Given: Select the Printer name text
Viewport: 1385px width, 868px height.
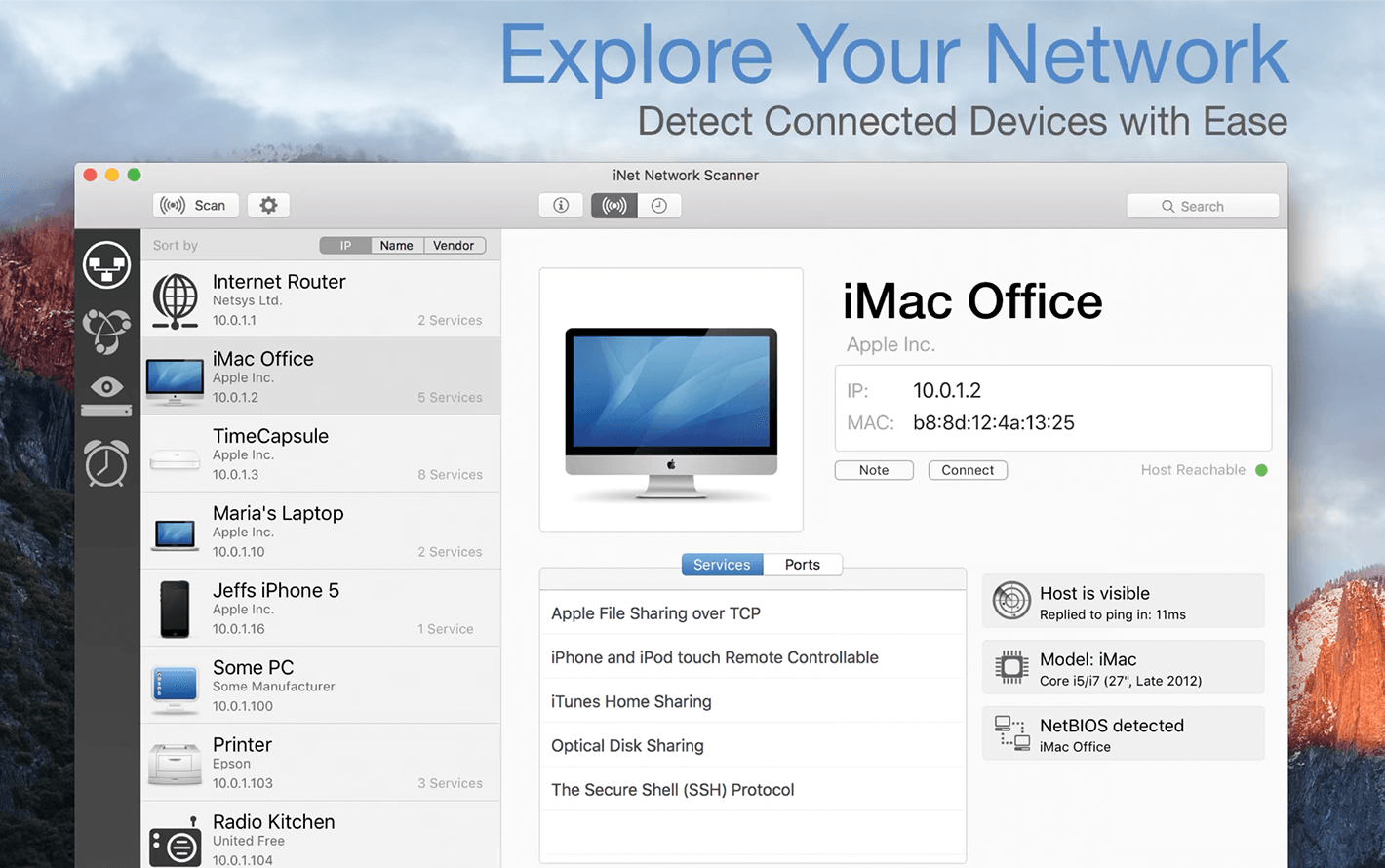Looking at the screenshot, I should pyautogui.click(x=242, y=744).
